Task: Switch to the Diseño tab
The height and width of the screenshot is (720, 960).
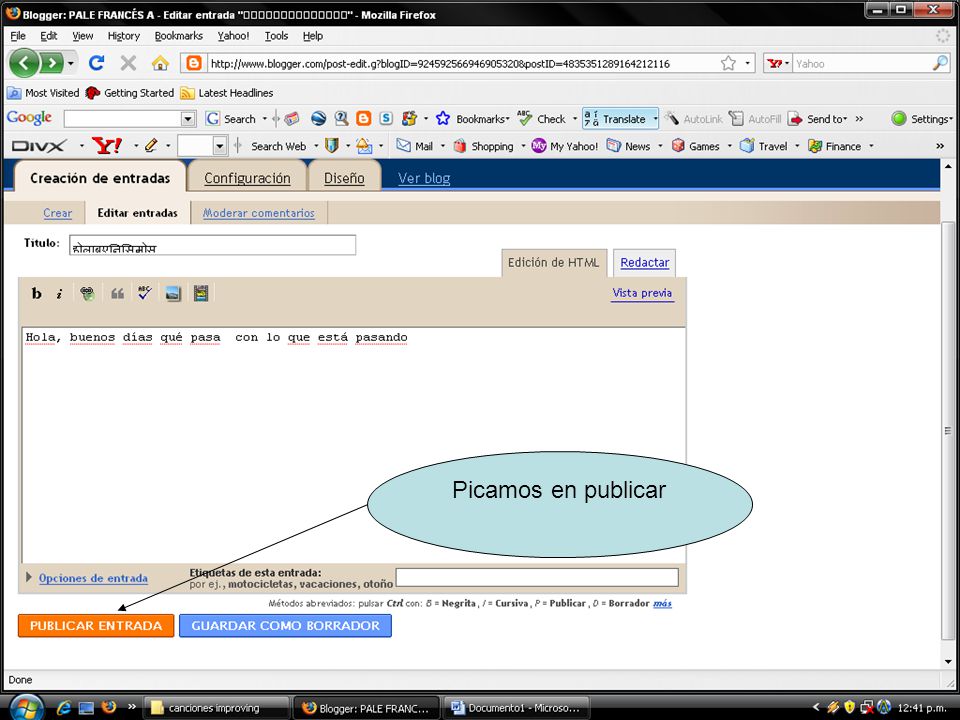Action: (344, 178)
